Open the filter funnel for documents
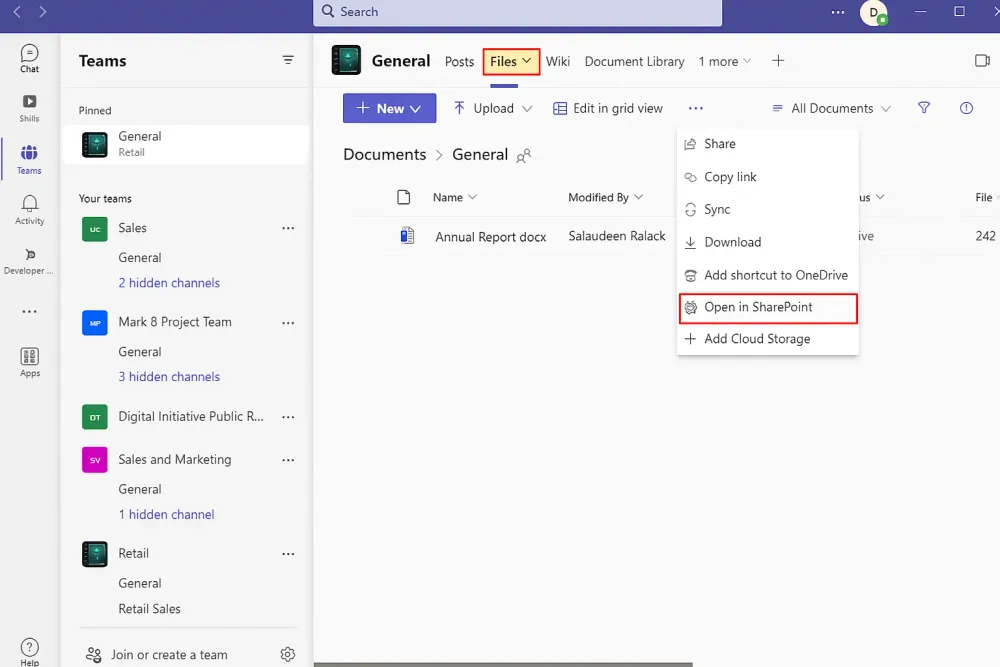The image size is (1000, 667). tap(923, 107)
